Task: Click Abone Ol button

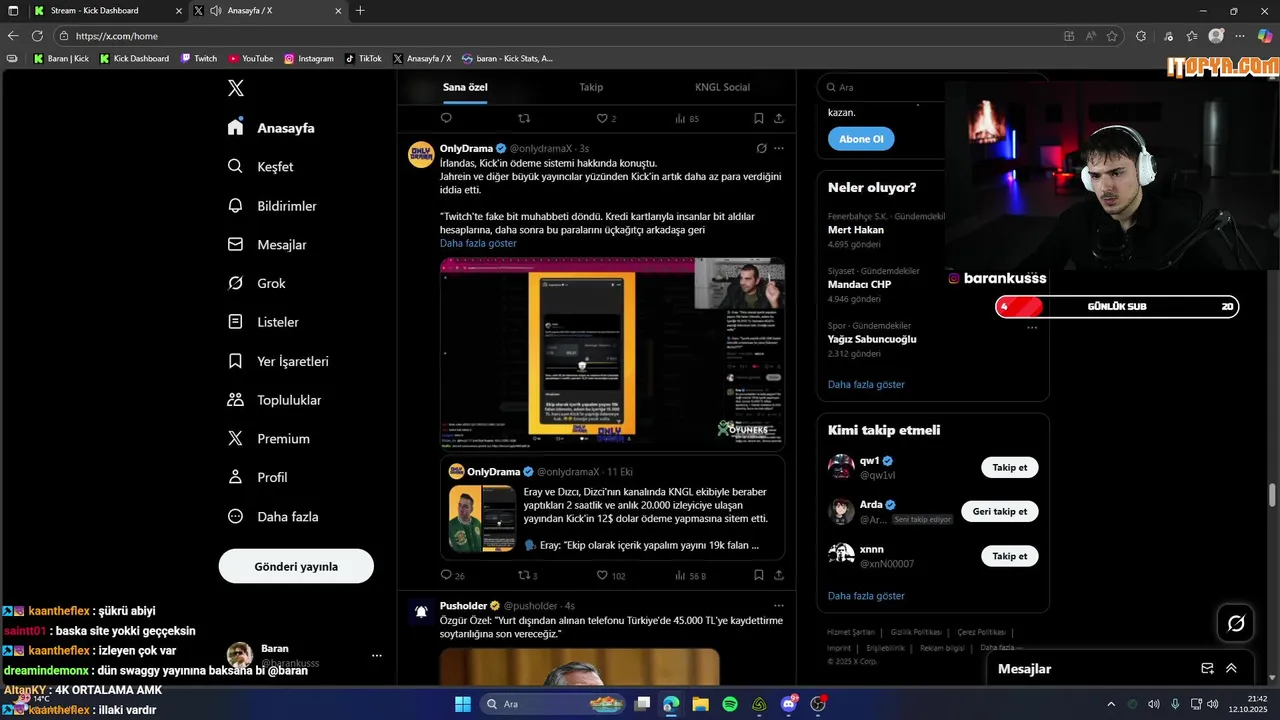Action: [861, 139]
